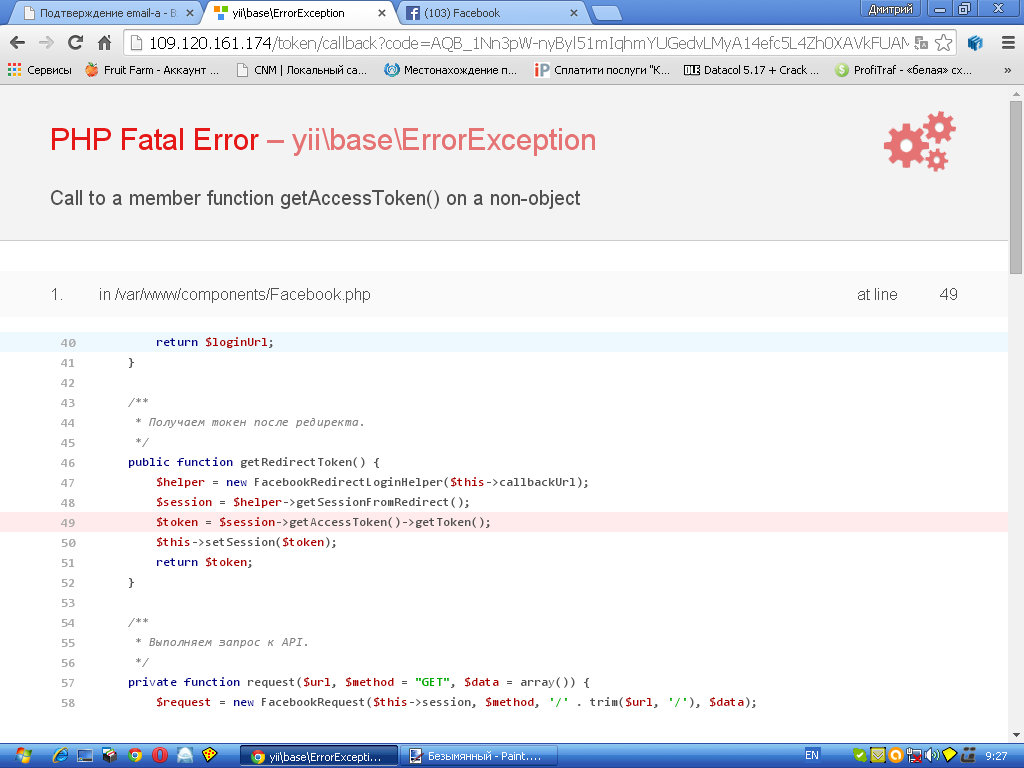Click highlighted code line 49
The image size is (1024, 768).
coord(504,522)
